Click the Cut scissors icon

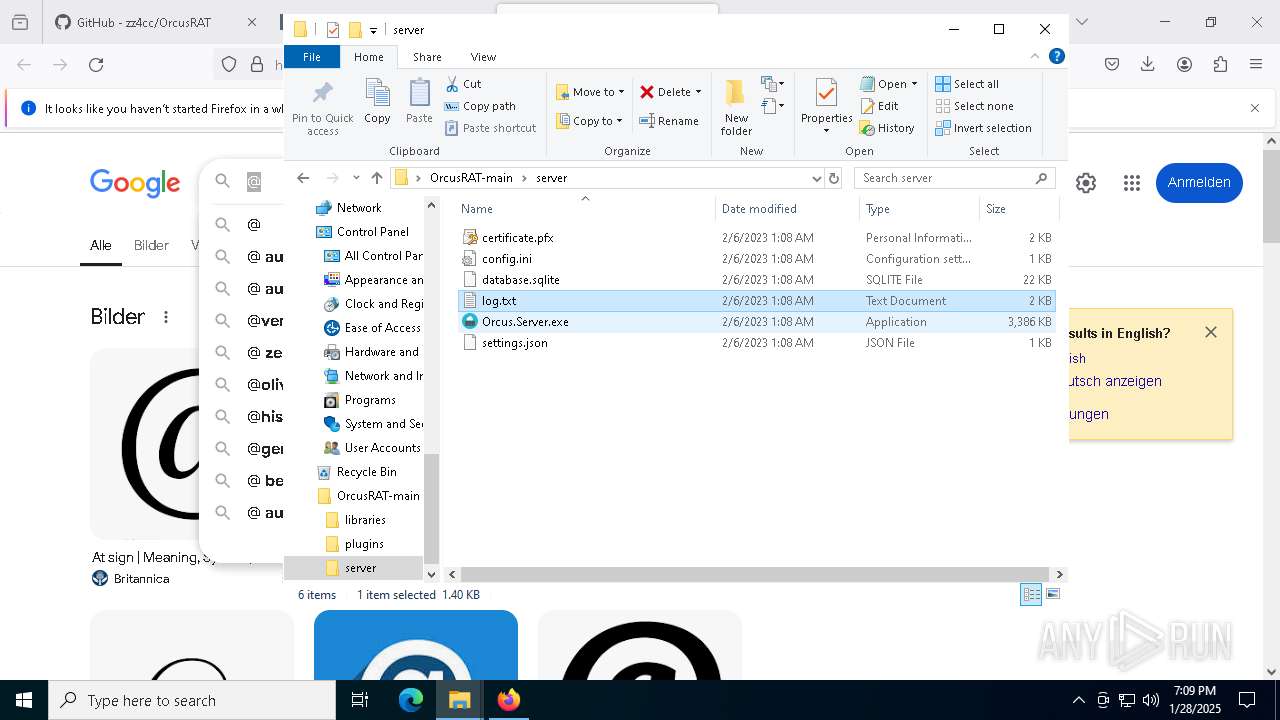point(452,84)
